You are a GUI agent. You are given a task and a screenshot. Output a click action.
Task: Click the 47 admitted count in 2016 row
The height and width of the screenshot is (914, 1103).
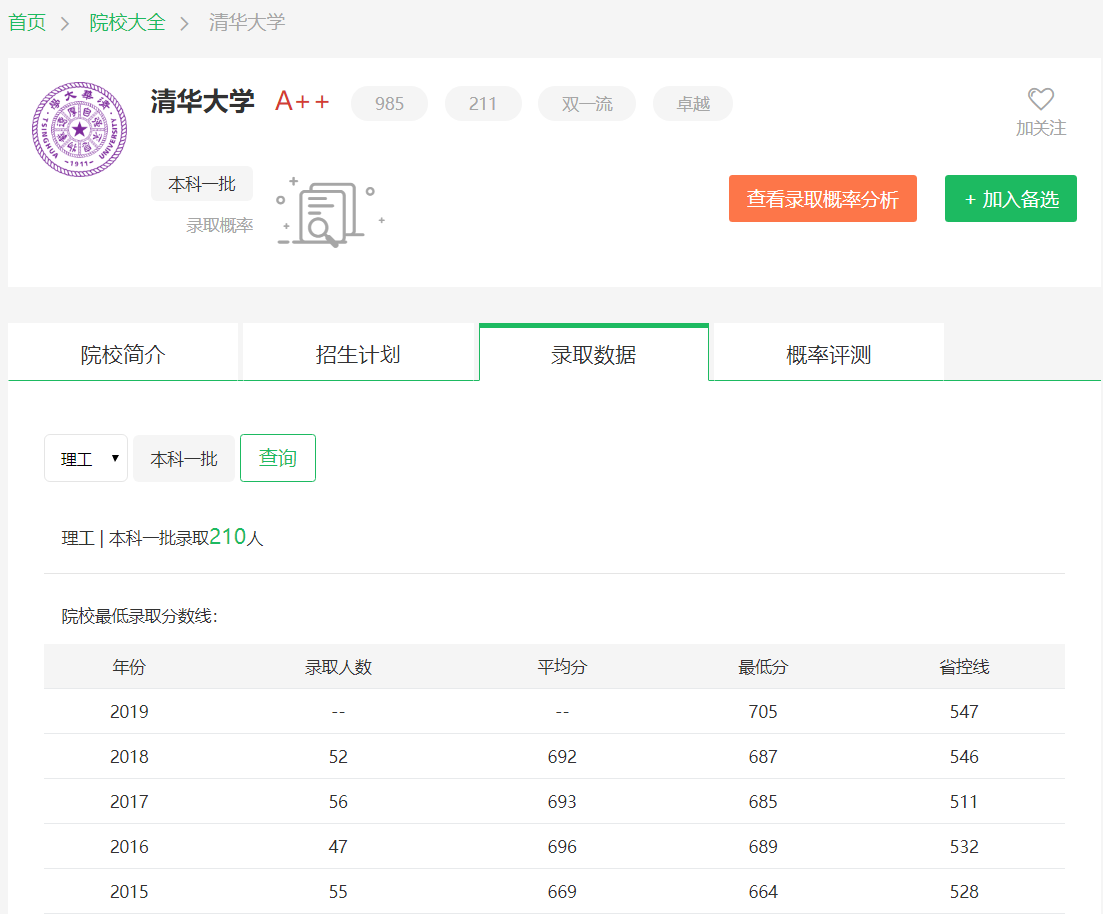pyautogui.click(x=338, y=846)
